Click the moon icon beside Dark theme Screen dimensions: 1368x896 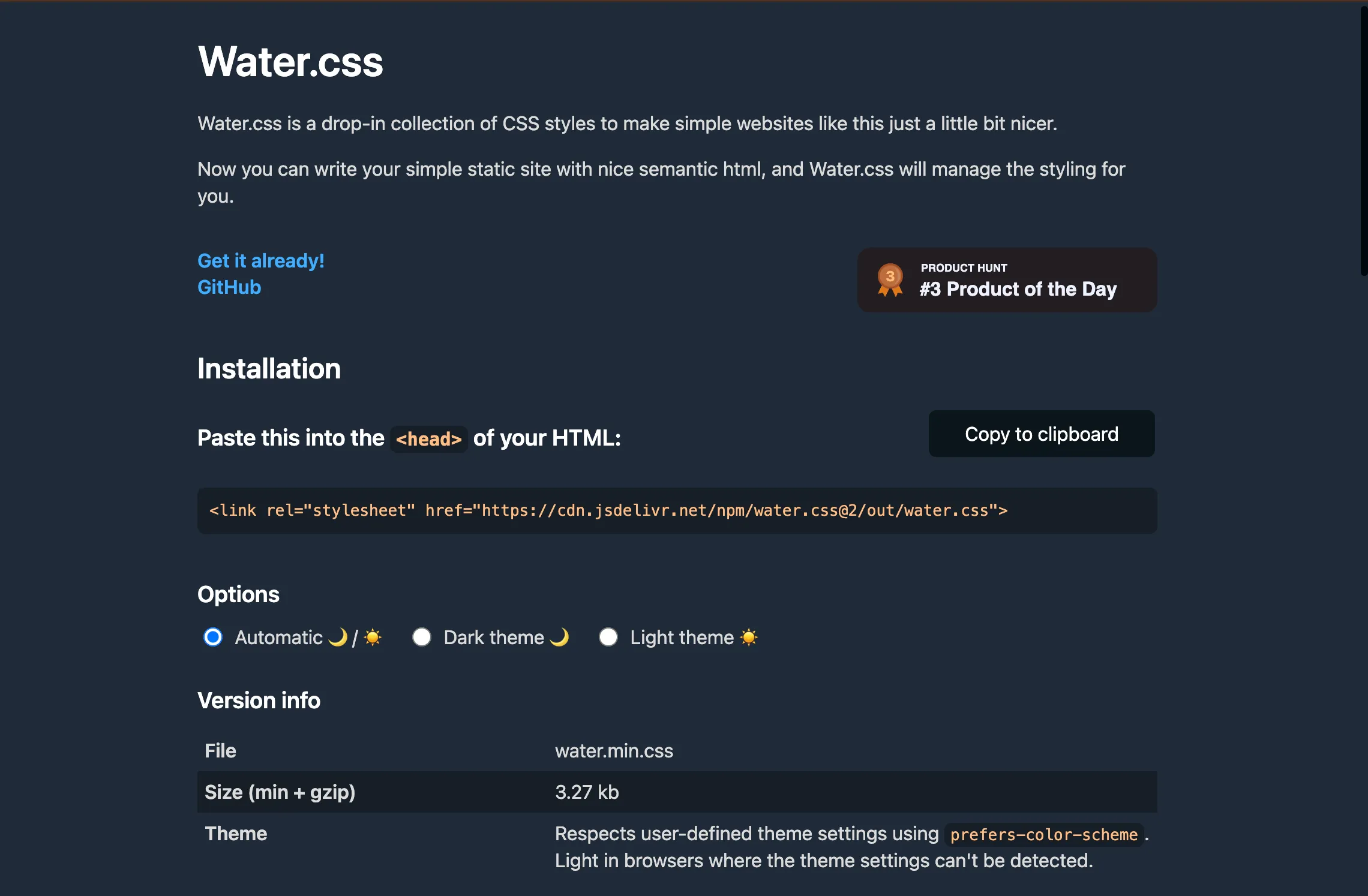coord(560,638)
